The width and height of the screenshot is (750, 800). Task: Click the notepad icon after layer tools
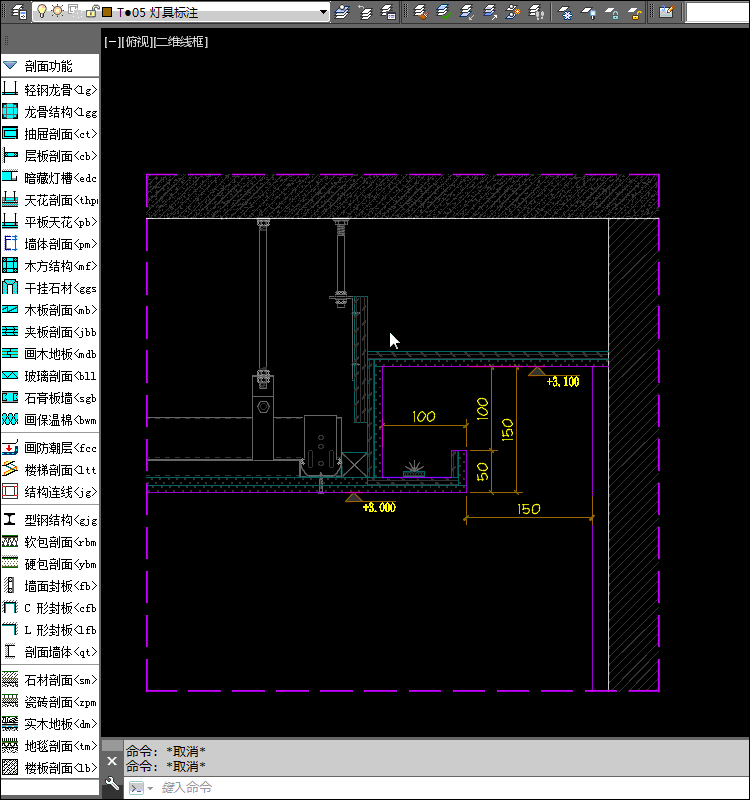click(667, 12)
